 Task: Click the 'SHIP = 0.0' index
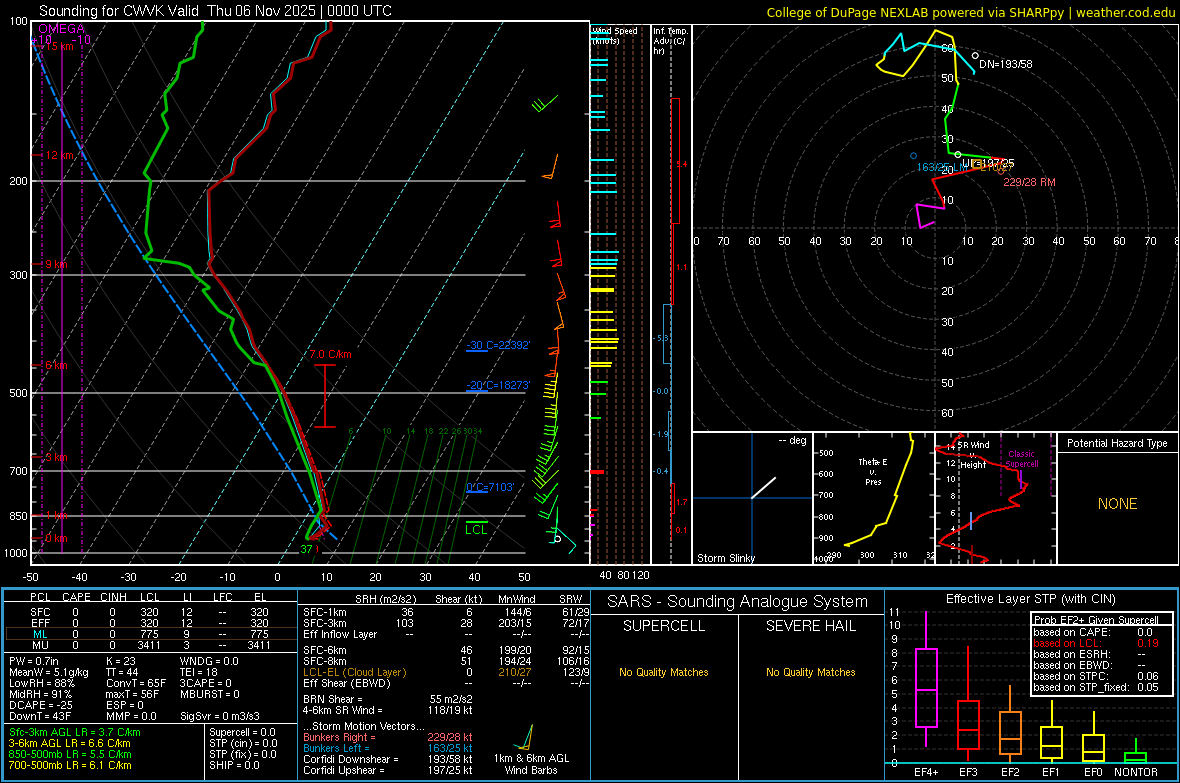click(x=234, y=765)
